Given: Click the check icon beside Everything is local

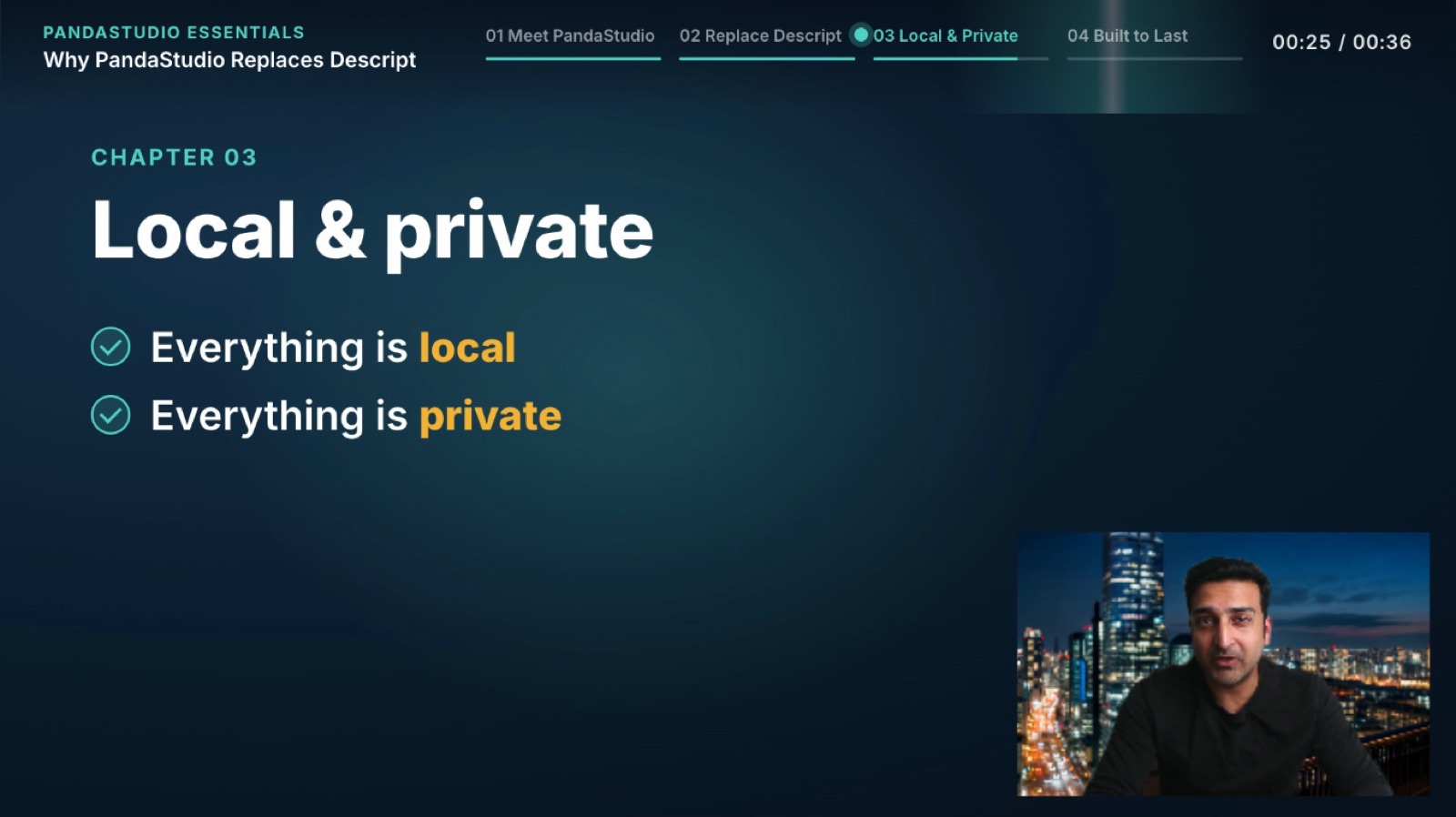Looking at the screenshot, I should [x=111, y=347].
